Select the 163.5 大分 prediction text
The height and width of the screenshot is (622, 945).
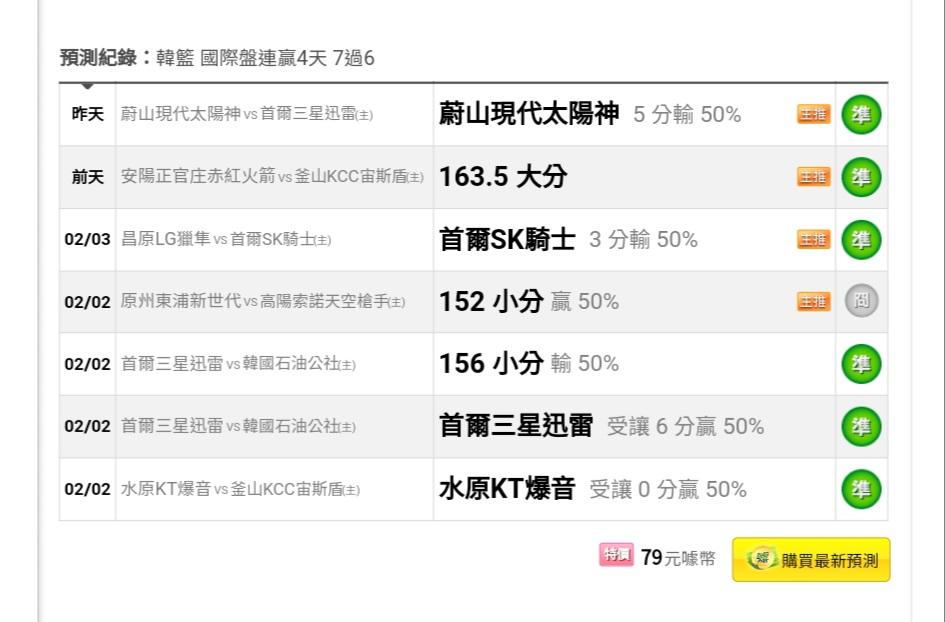pyautogui.click(x=503, y=177)
